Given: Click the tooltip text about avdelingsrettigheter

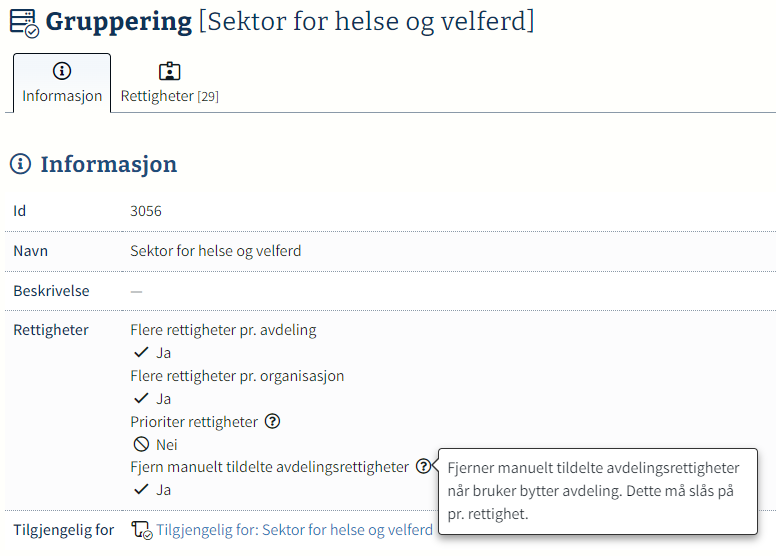Looking at the screenshot, I should click(x=593, y=491).
